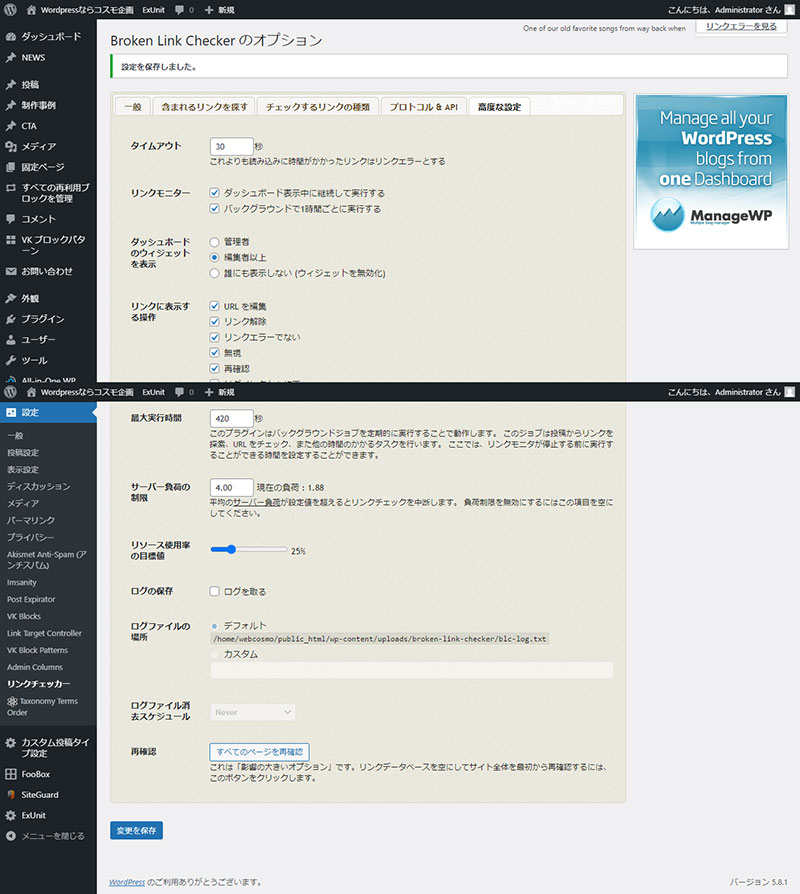
Task: Click the Tools wrench icon
Action: pyautogui.click(x=11, y=360)
